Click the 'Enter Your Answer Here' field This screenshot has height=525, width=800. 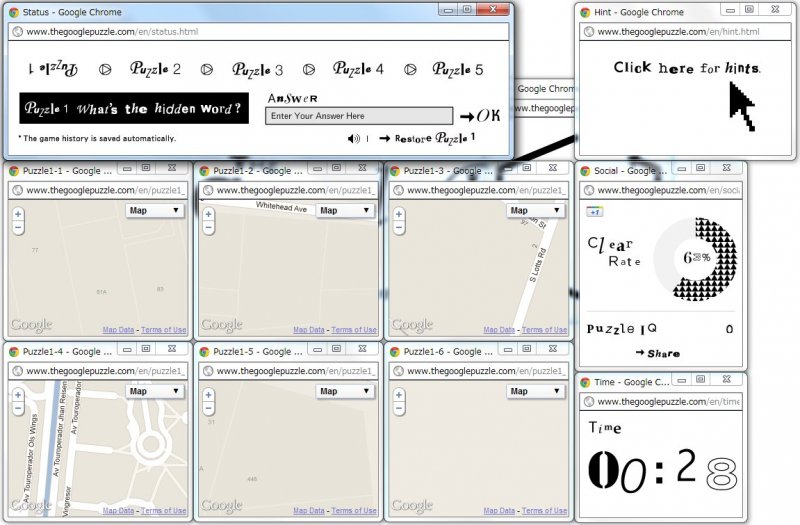click(359, 116)
